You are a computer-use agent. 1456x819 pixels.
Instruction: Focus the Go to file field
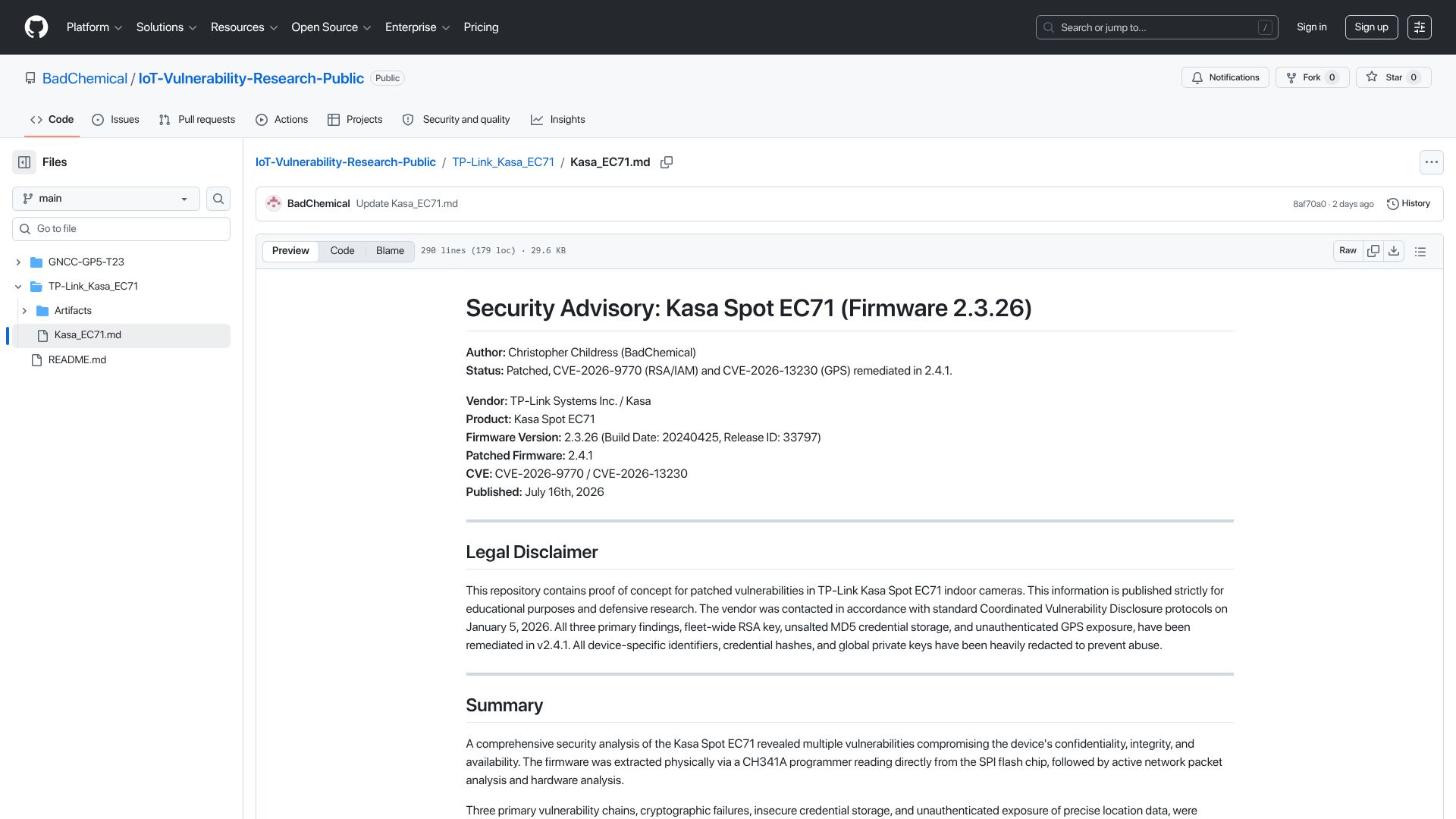click(121, 229)
